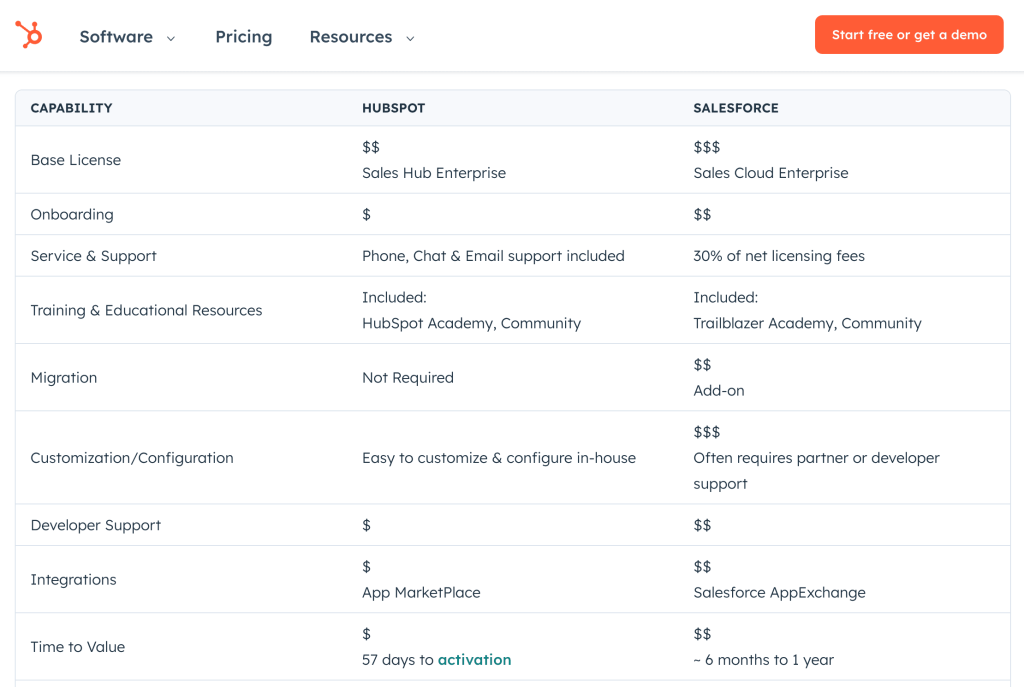Click the Developer Support row label
1024x687 pixels.
pos(95,525)
